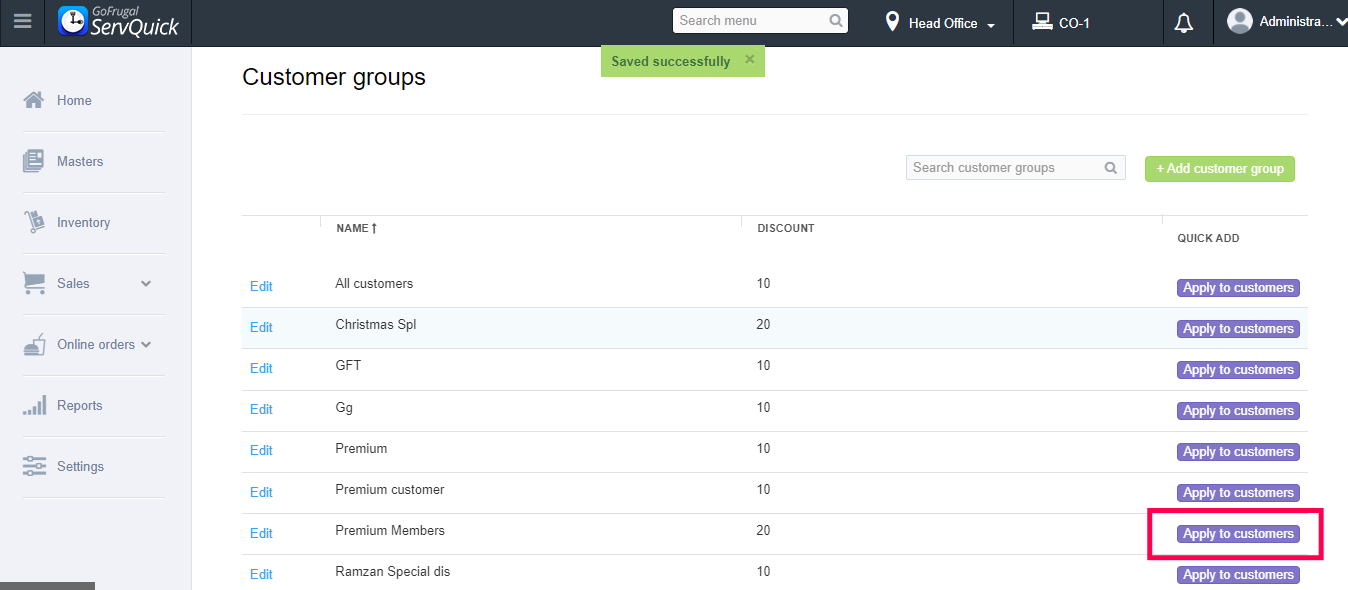Click the Inventory sidebar icon

point(34,222)
